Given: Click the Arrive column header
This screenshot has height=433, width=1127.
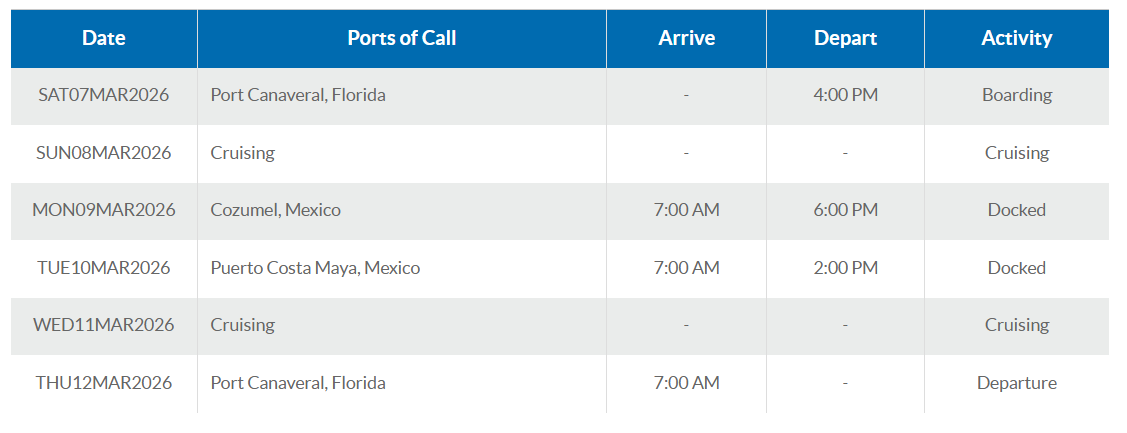Looking at the screenshot, I should click(x=686, y=38).
